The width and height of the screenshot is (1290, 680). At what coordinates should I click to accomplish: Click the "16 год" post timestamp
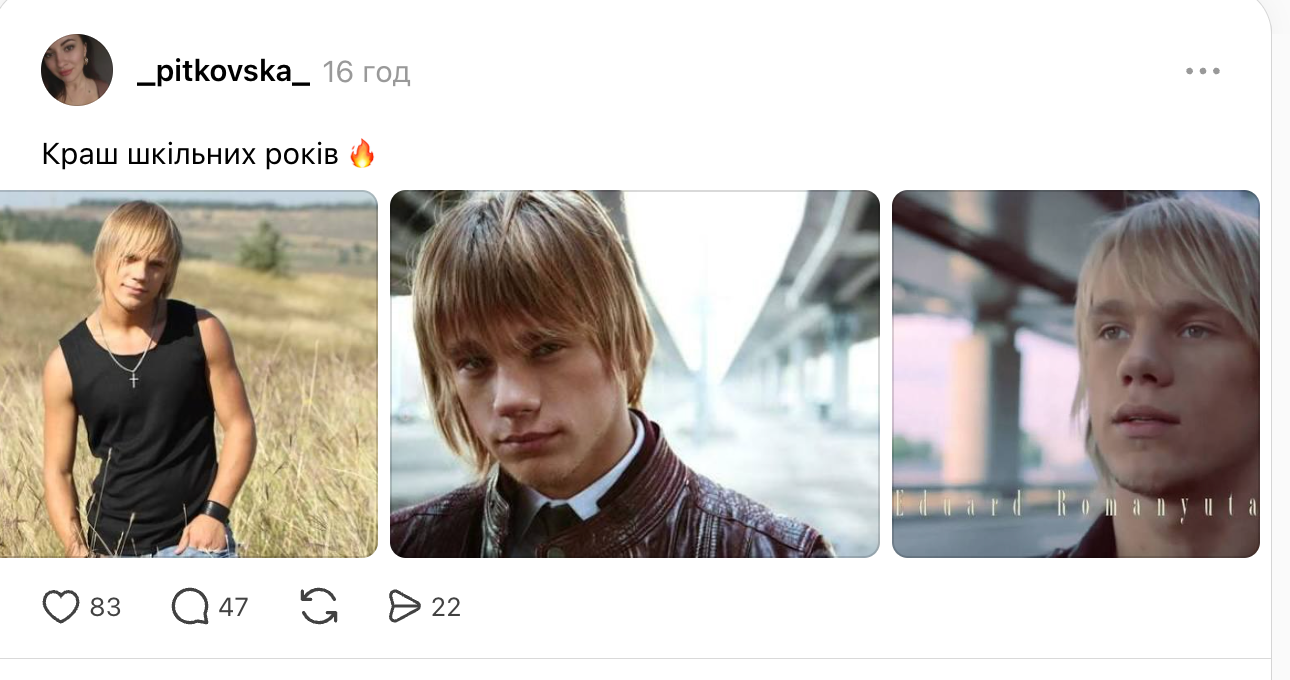click(x=367, y=72)
